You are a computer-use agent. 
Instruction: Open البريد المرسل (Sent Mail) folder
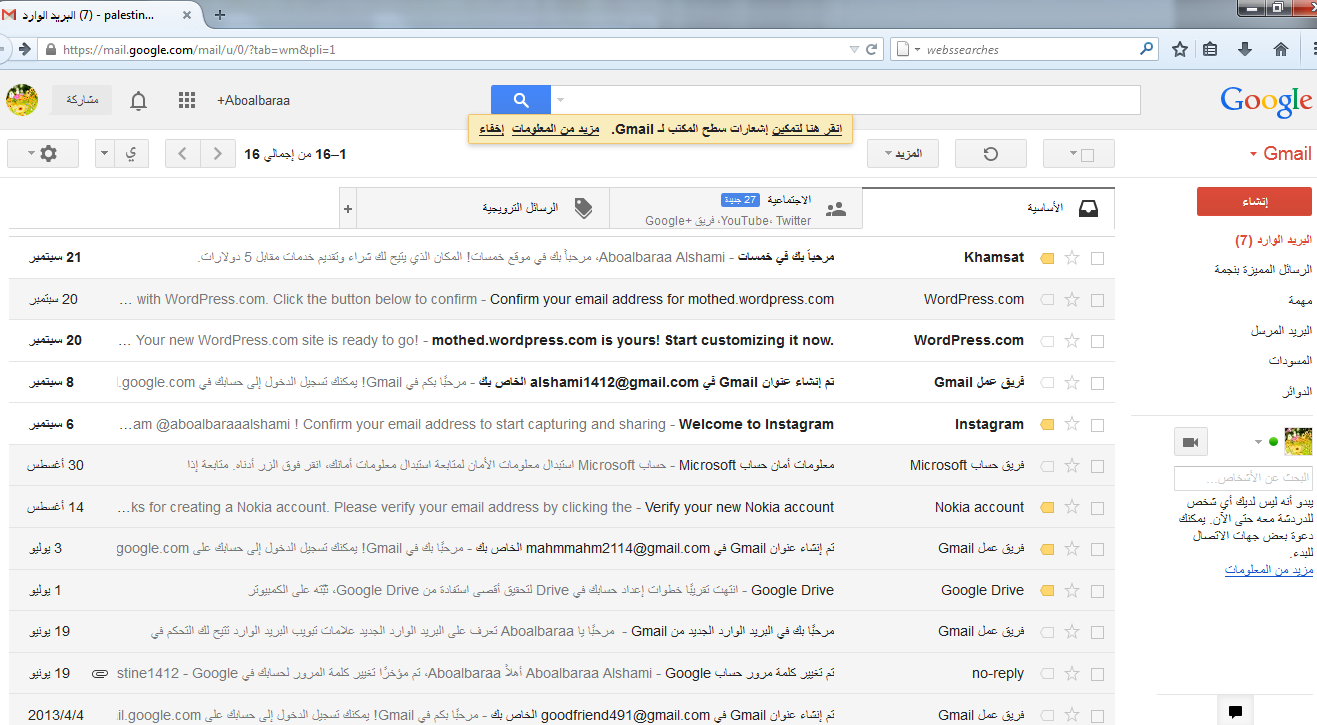coord(1281,330)
